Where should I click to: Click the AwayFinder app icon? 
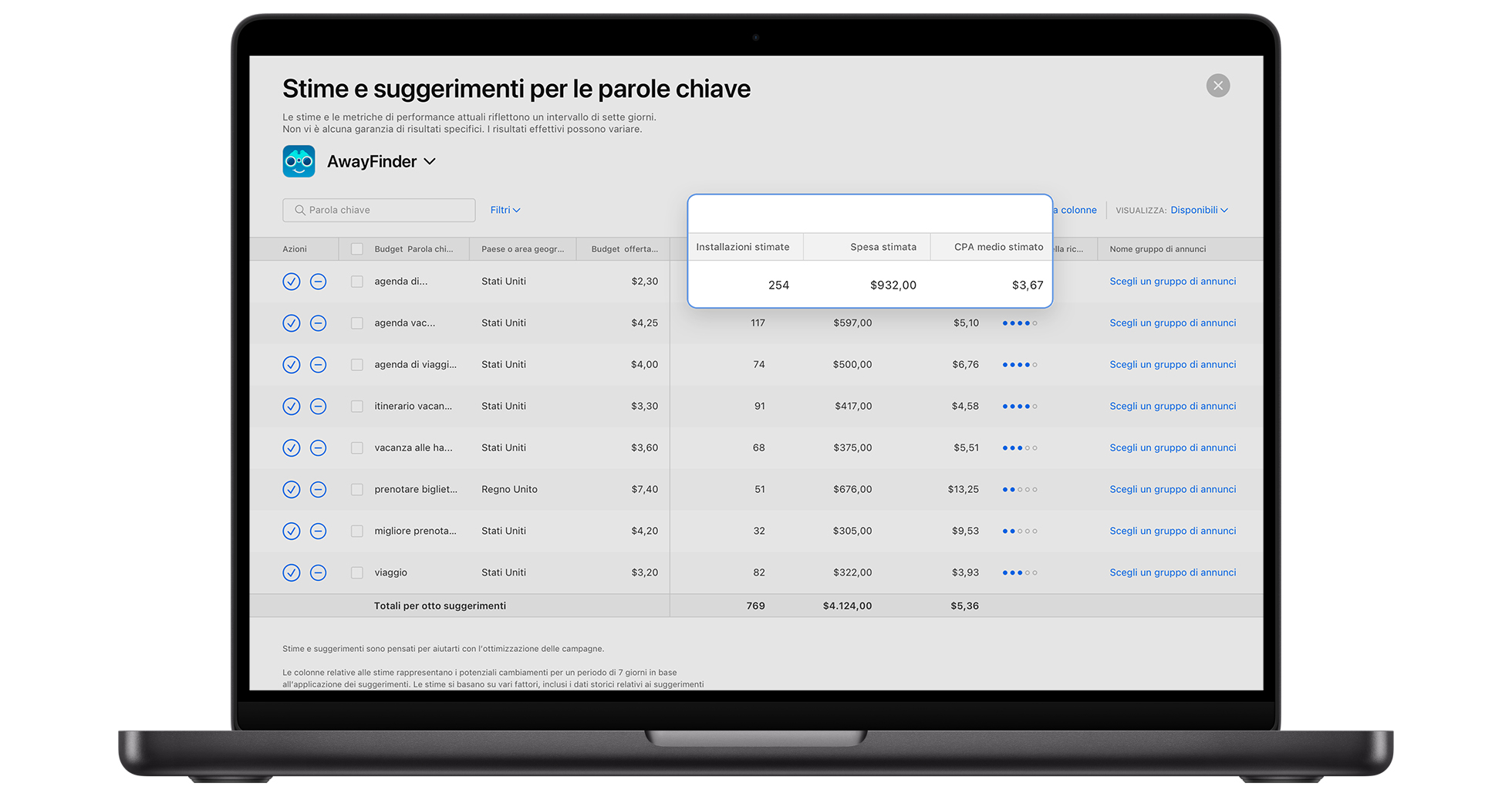click(x=299, y=161)
